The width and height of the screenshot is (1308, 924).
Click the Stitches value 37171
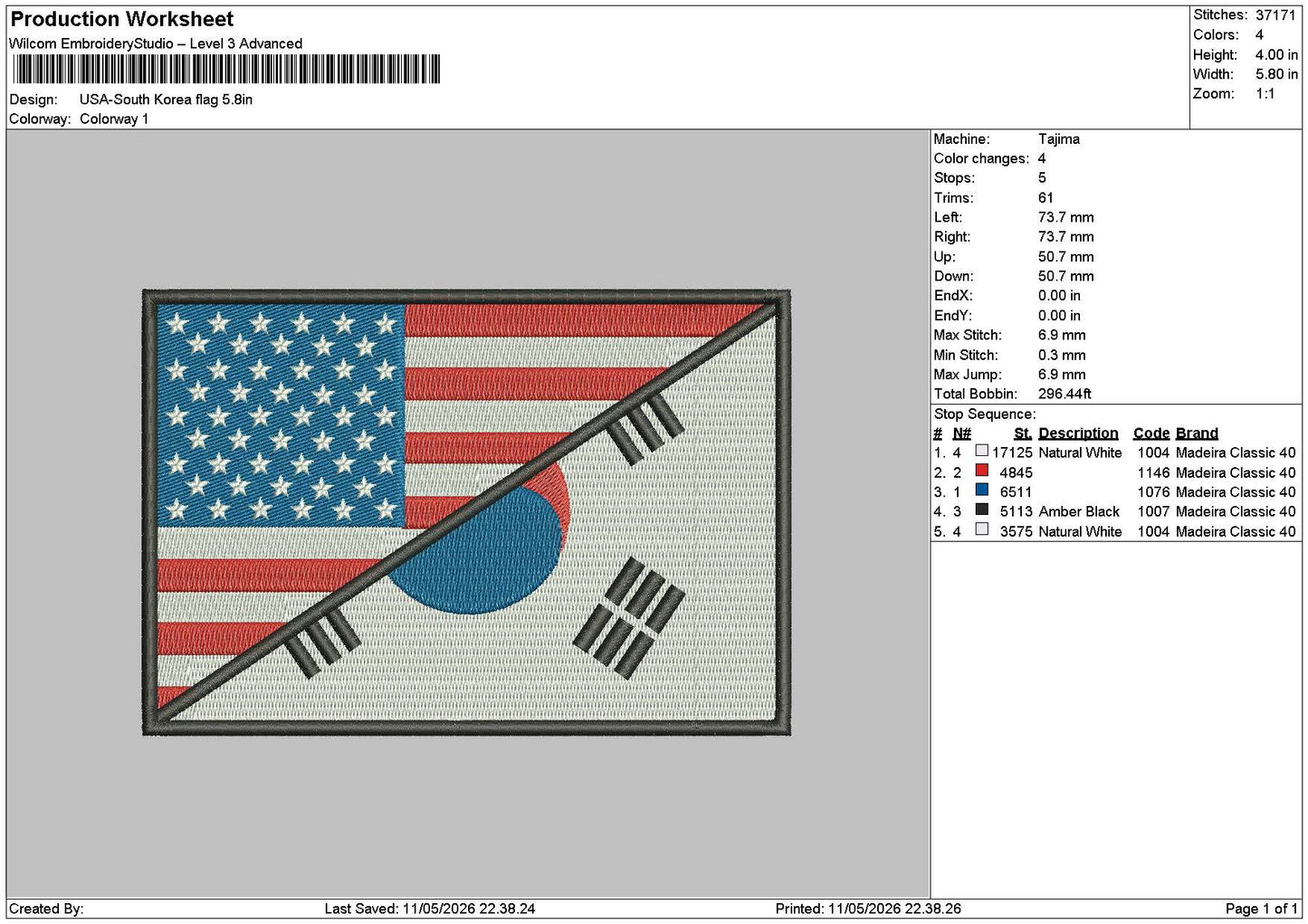(x=1275, y=15)
